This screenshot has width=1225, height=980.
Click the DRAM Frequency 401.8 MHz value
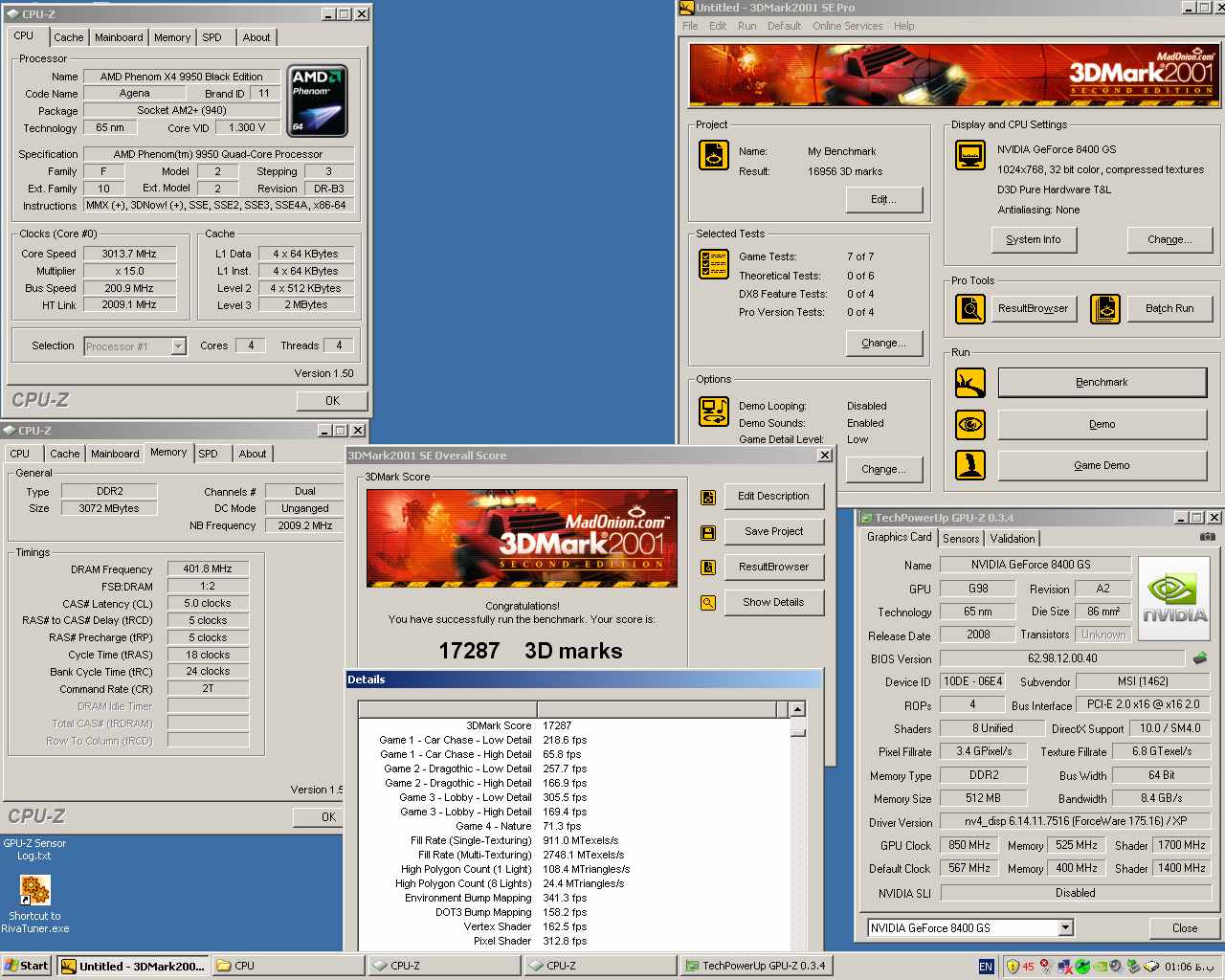(208, 568)
